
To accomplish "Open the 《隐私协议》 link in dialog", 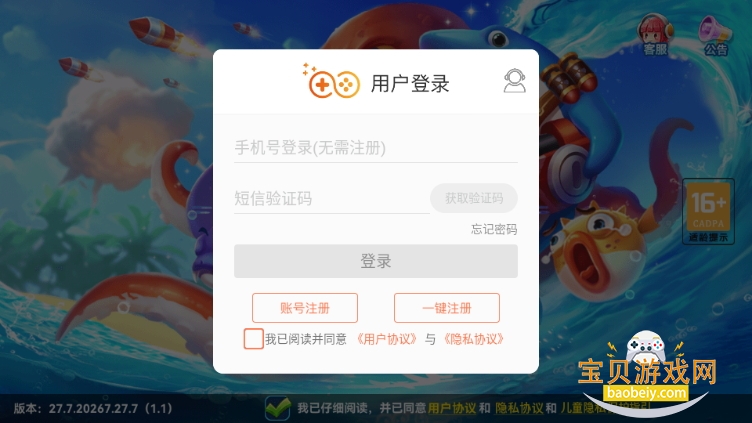I will [473, 339].
